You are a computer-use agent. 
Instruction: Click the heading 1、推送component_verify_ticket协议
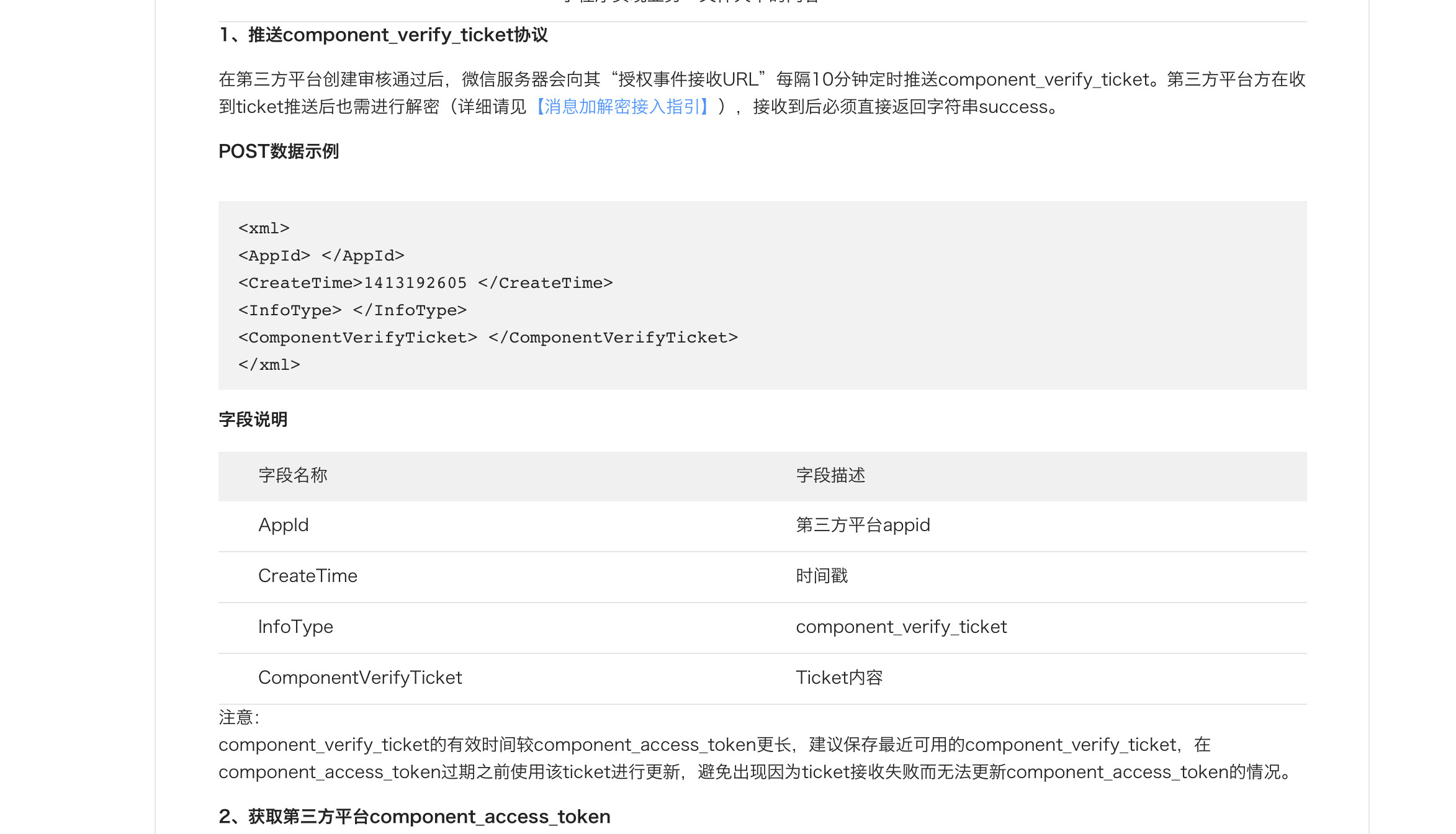(384, 35)
